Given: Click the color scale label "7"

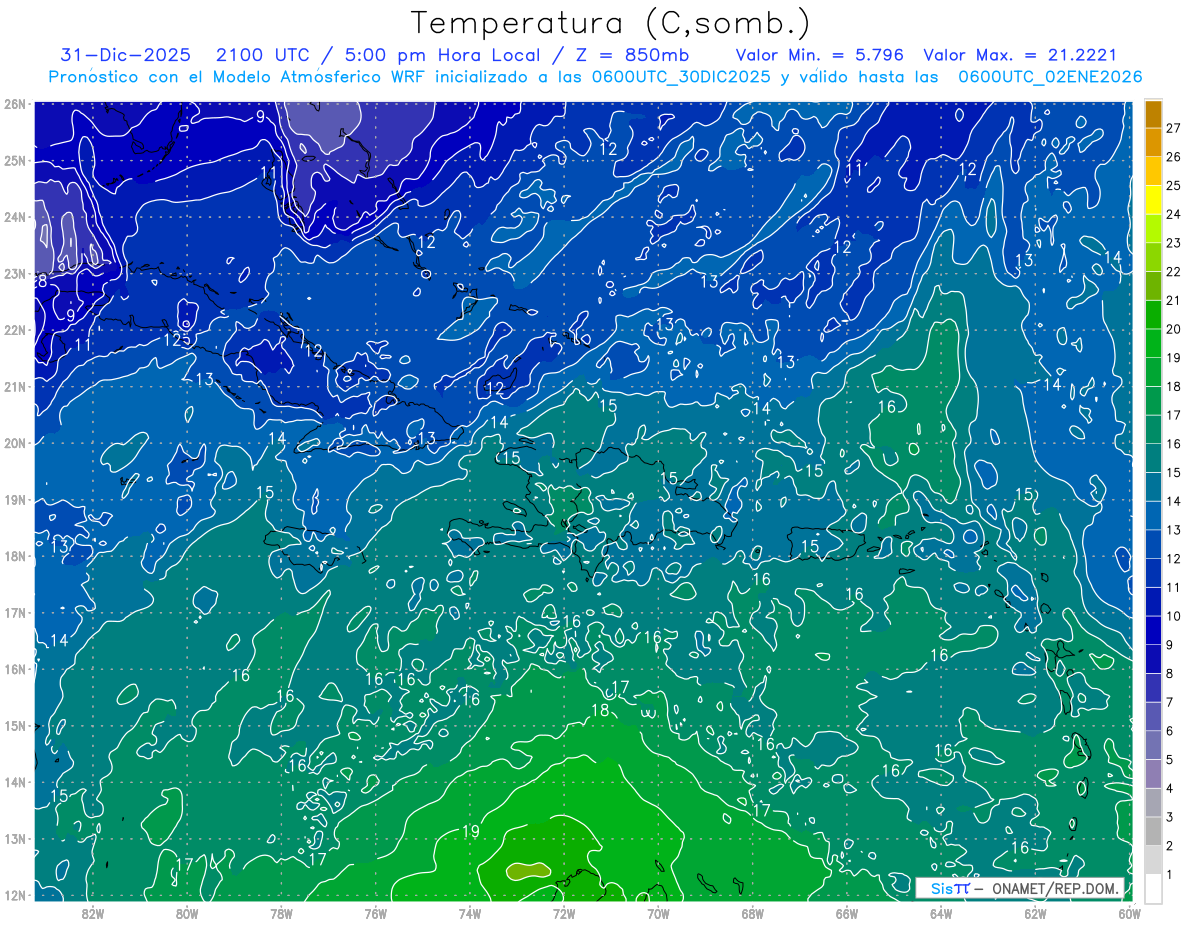Looking at the screenshot, I should point(1169,702).
